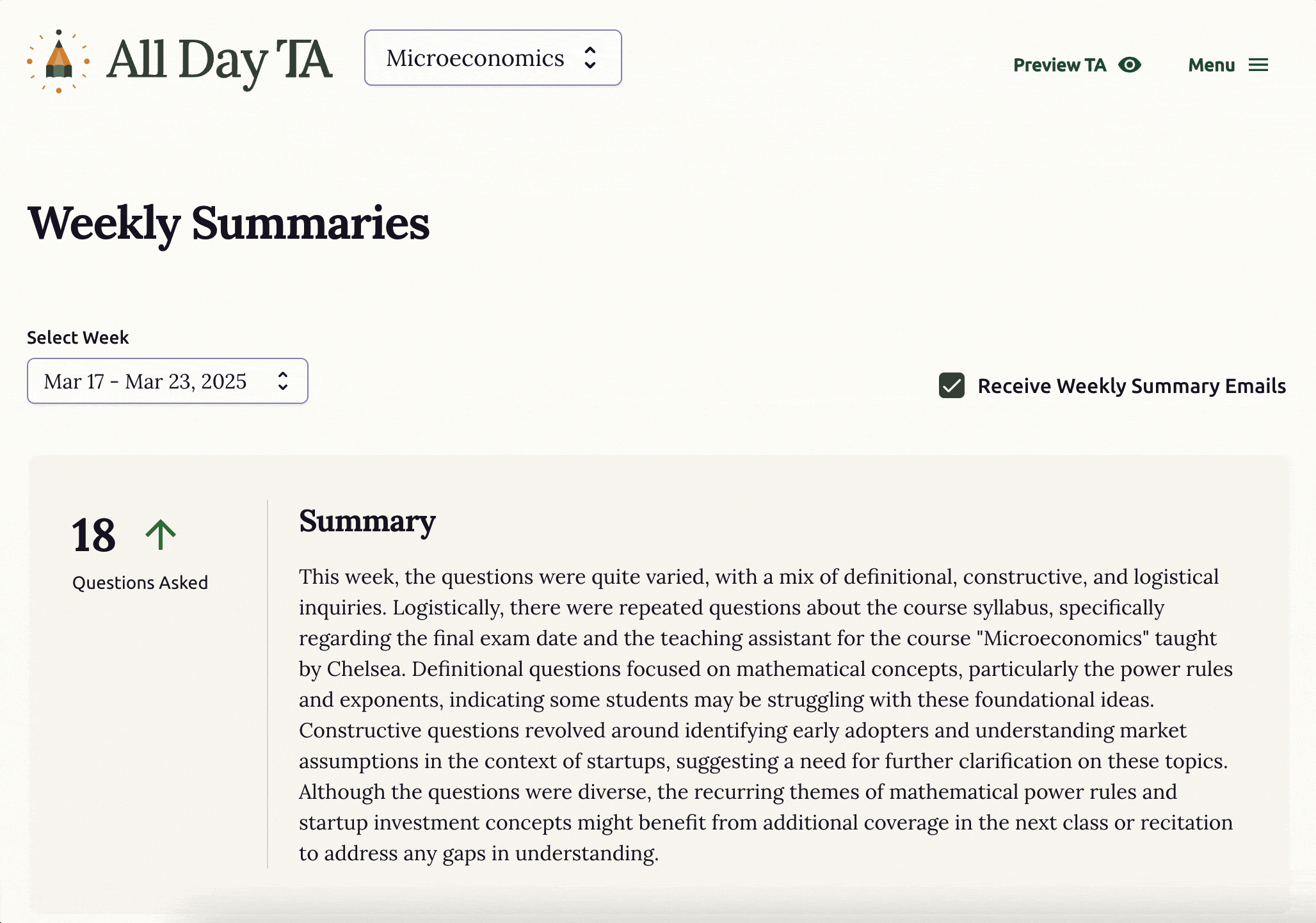Screen dimensions: 1316x923
Task: Click the week selector chevron arrows
Action: 282,381
